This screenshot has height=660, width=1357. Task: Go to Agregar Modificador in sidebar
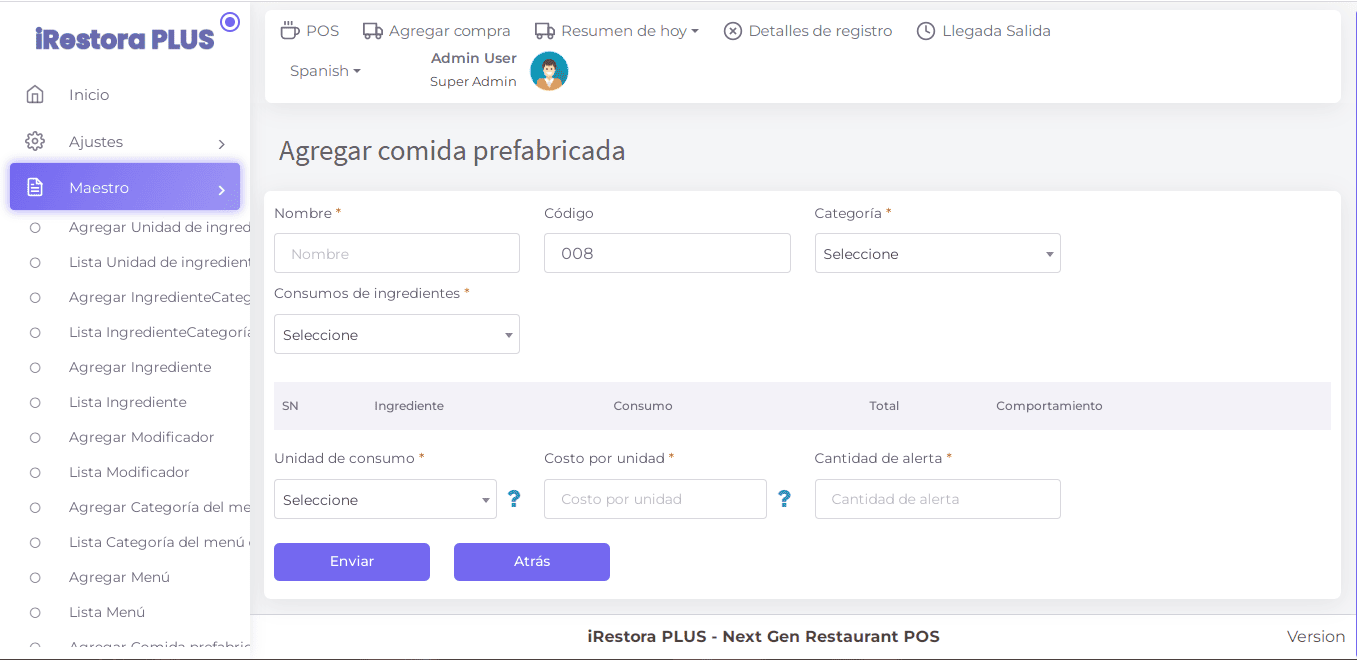tap(141, 437)
